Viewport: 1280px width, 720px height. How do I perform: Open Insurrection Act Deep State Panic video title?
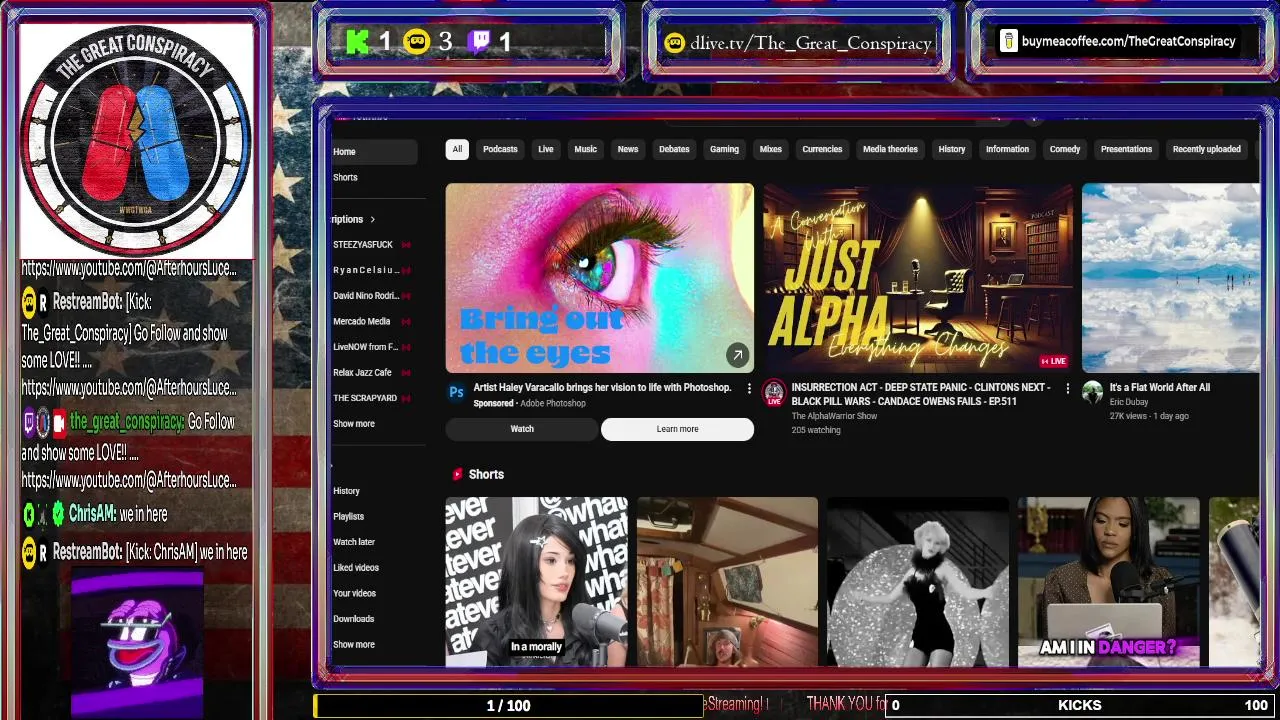(920, 394)
